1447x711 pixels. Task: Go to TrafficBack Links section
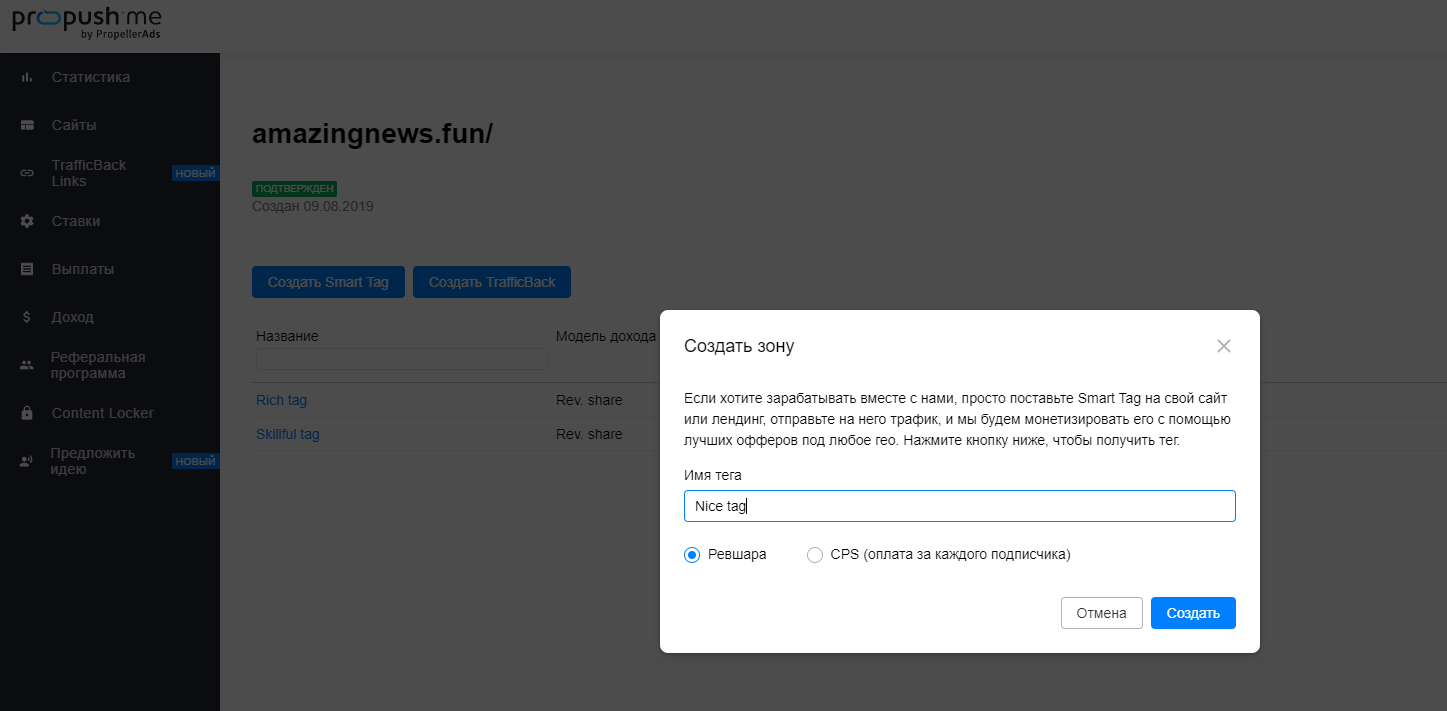click(89, 173)
